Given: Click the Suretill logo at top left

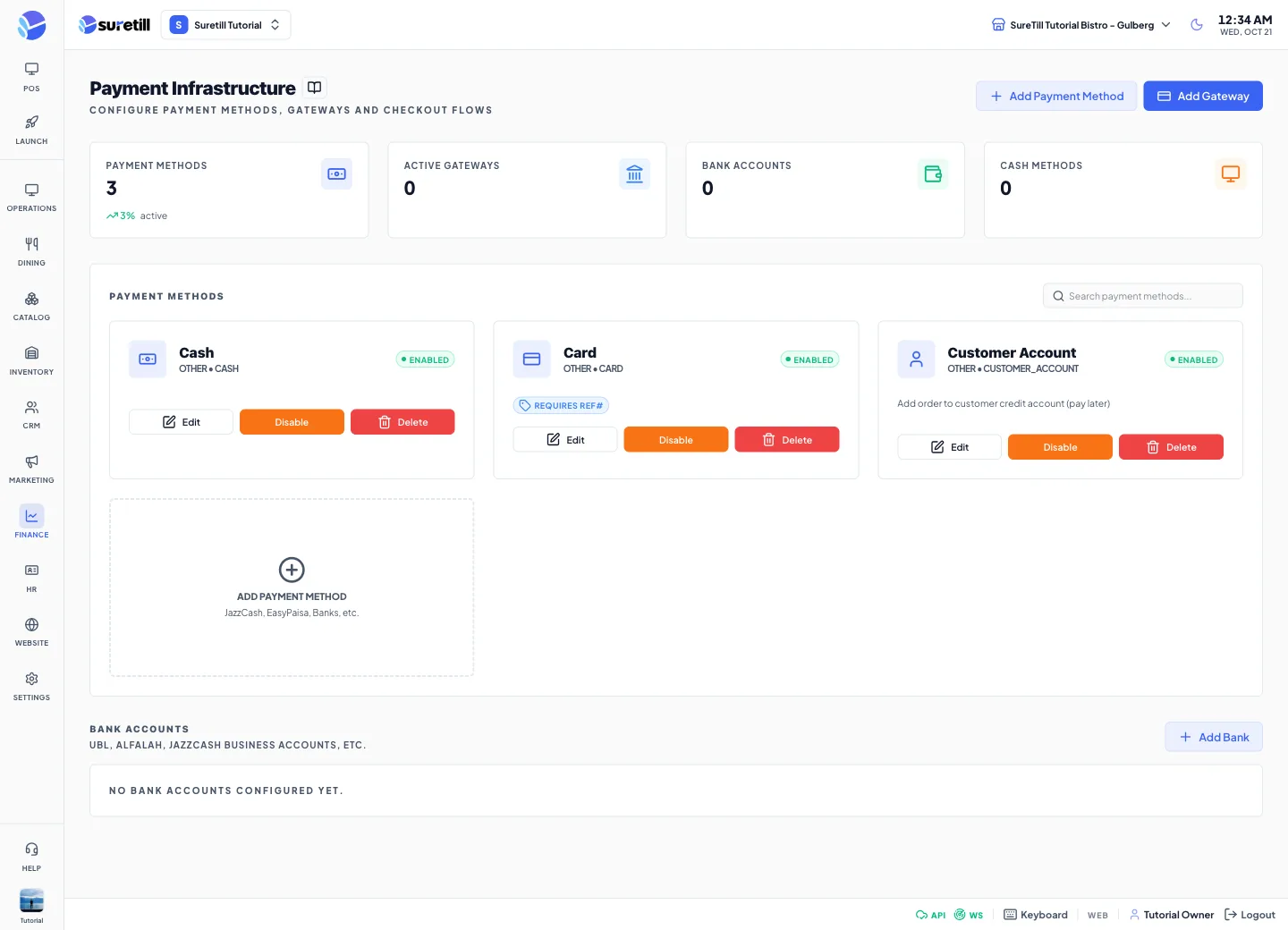Looking at the screenshot, I should pyautogui.click(x=114, y=25).
